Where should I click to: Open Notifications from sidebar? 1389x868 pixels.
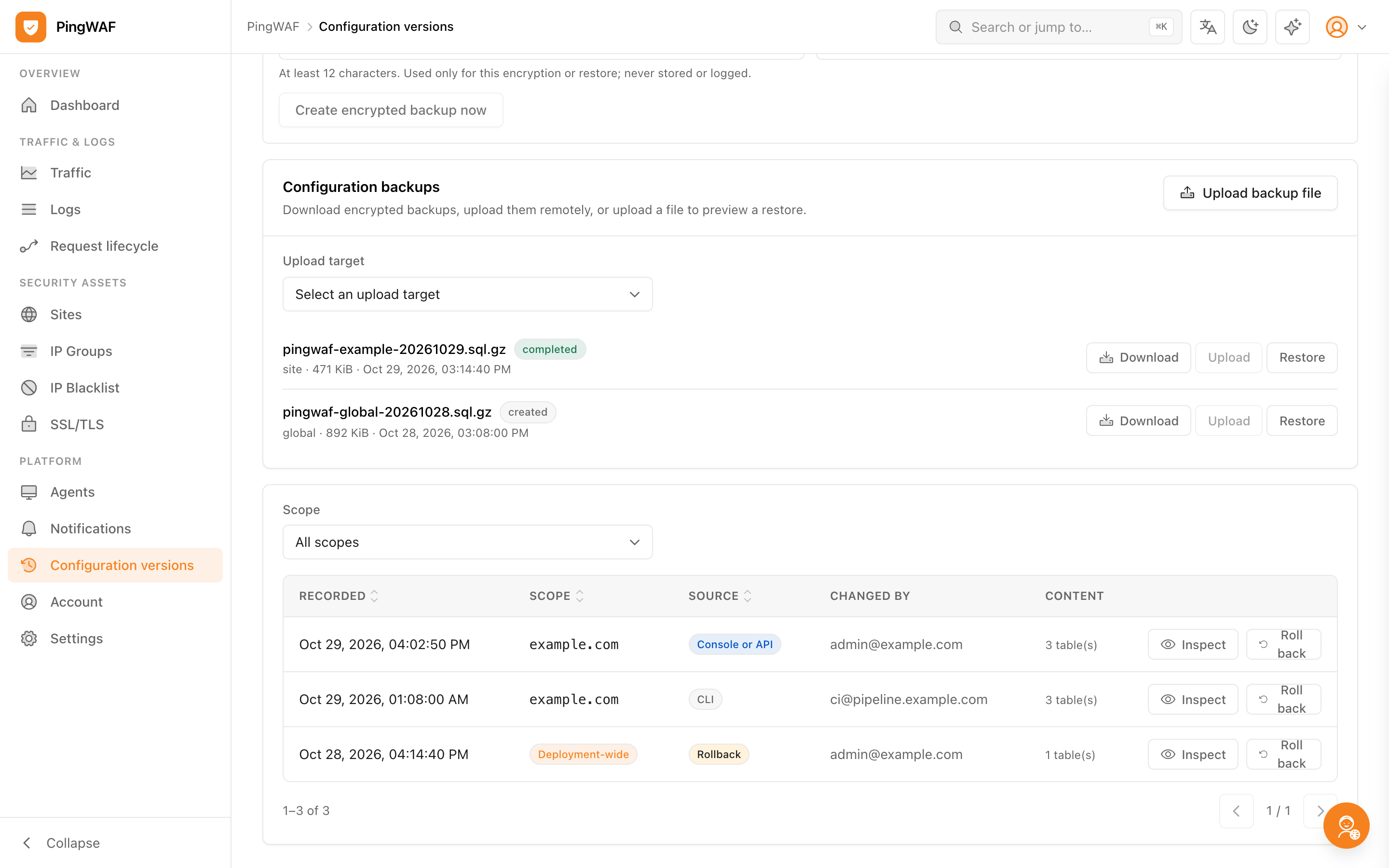115,529
